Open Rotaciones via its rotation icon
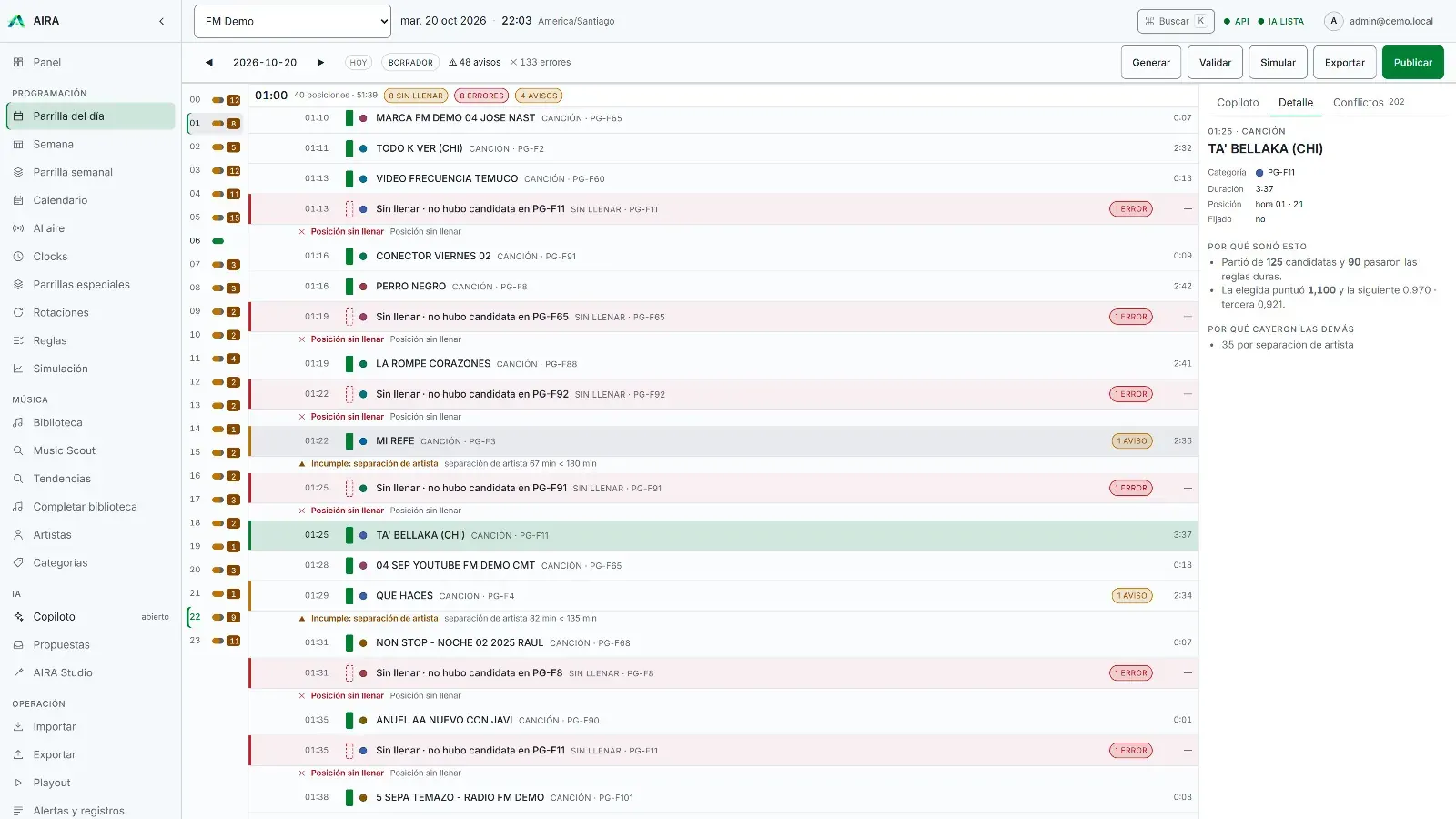The width and height of the screenshot is (1456, 819). (18, 313)
